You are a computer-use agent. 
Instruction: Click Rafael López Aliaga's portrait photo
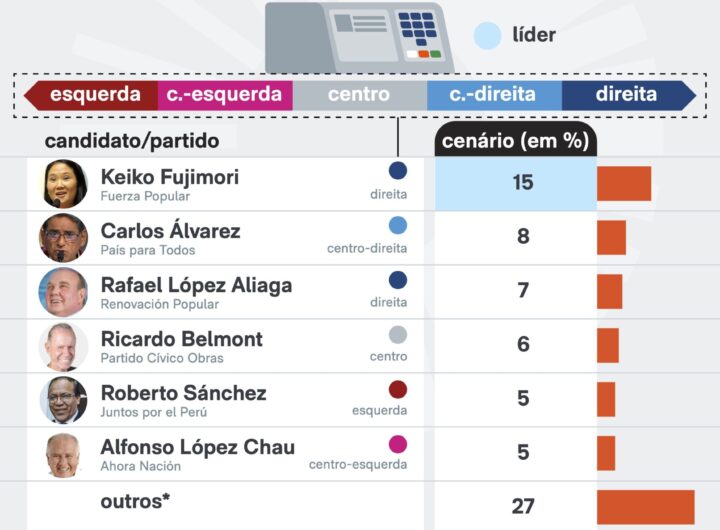click(x=64, y=292)
